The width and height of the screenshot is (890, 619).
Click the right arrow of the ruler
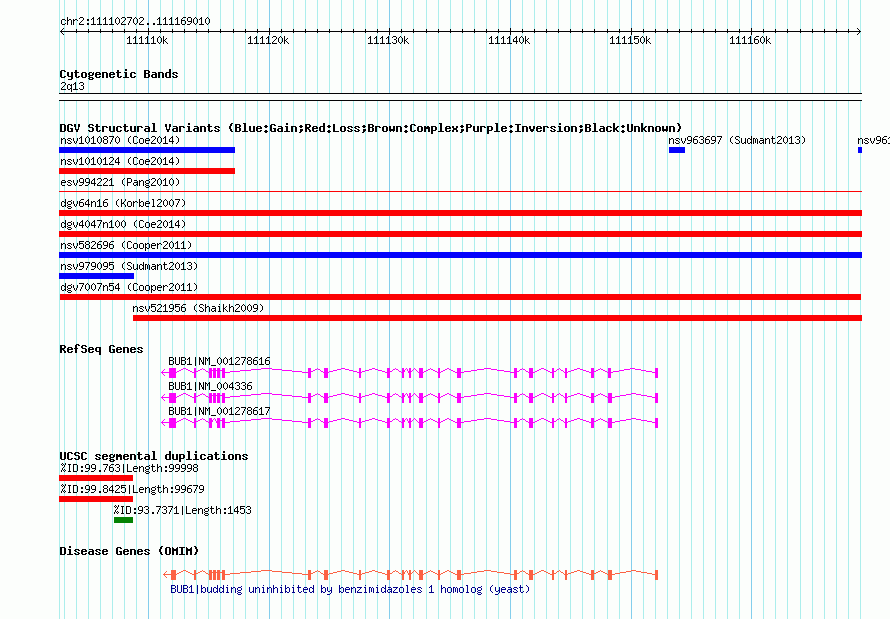859,32
